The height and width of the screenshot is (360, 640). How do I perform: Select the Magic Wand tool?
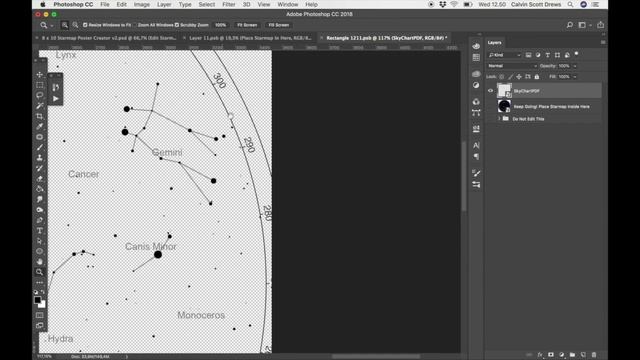point(40,106)
